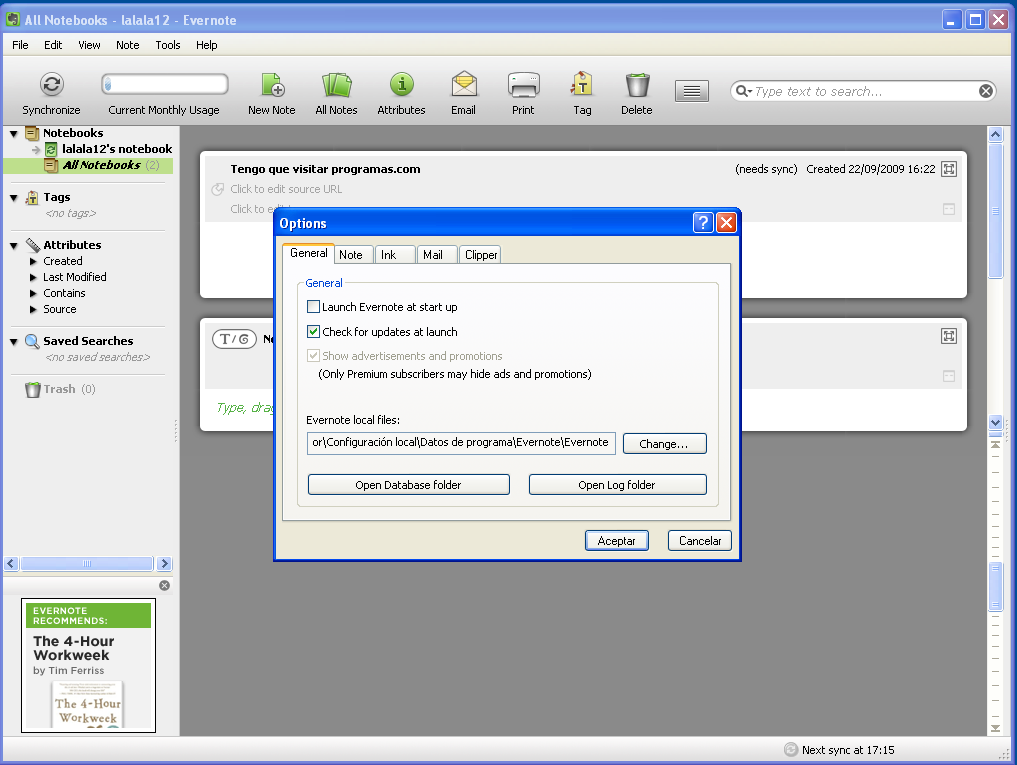Open the Note menu

pyautogui.click(x=128, y=45)
